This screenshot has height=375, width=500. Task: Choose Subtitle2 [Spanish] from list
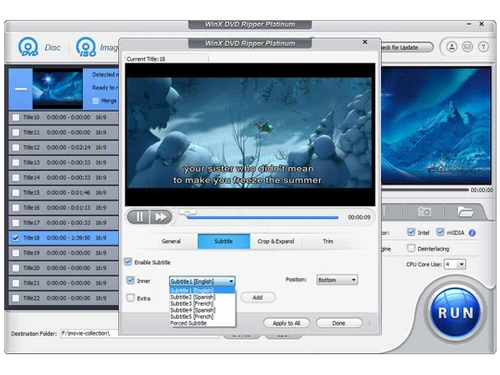click(x=202, y=297)
